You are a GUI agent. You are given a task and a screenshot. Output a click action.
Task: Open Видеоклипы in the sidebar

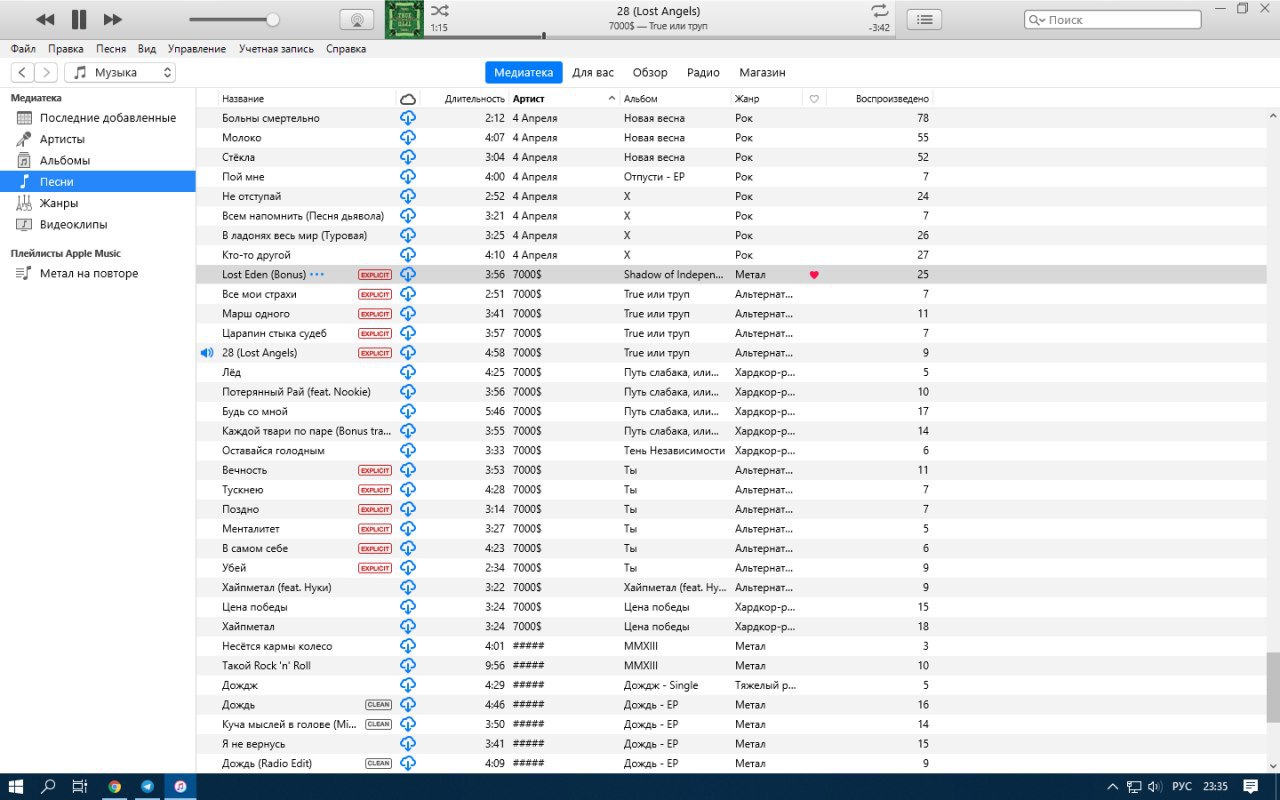point(97,224)
